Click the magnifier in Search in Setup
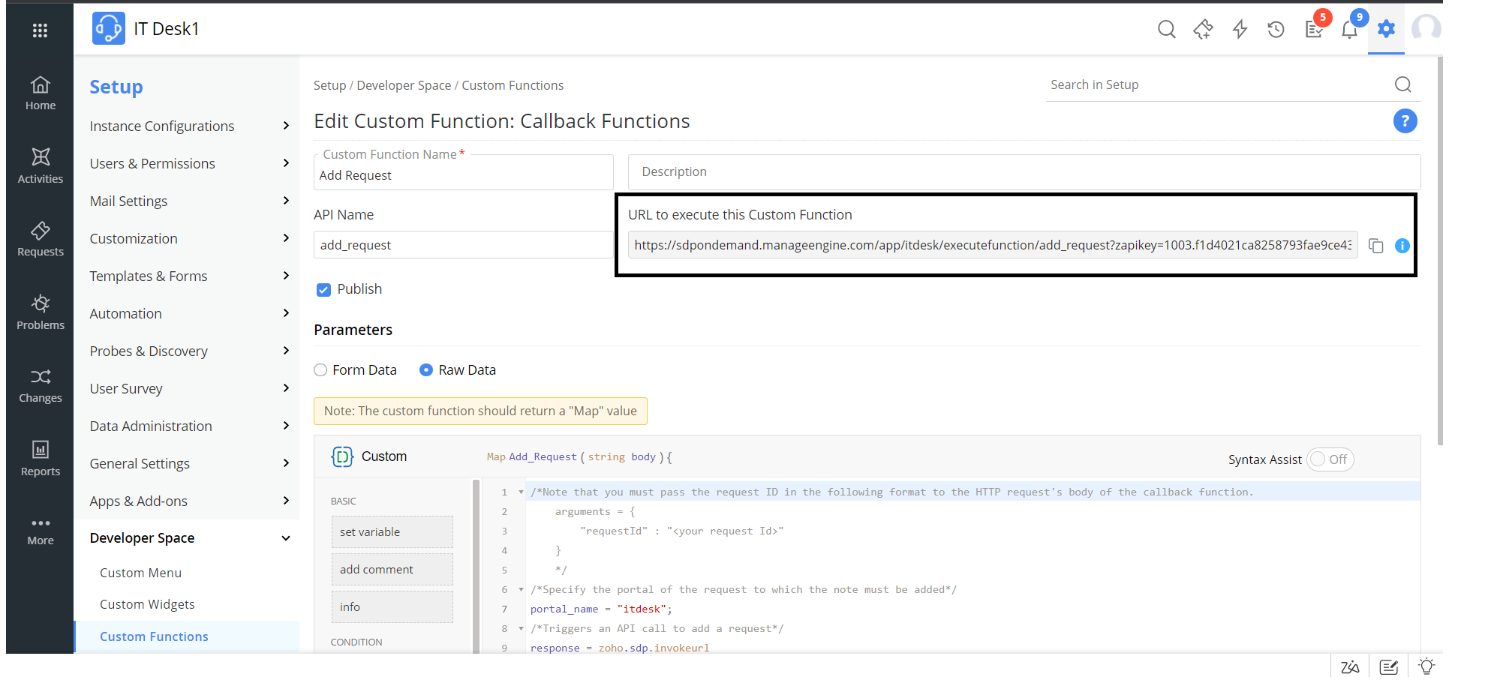Viewport: 1489px width, 699px height. [x=1403, y=85]
